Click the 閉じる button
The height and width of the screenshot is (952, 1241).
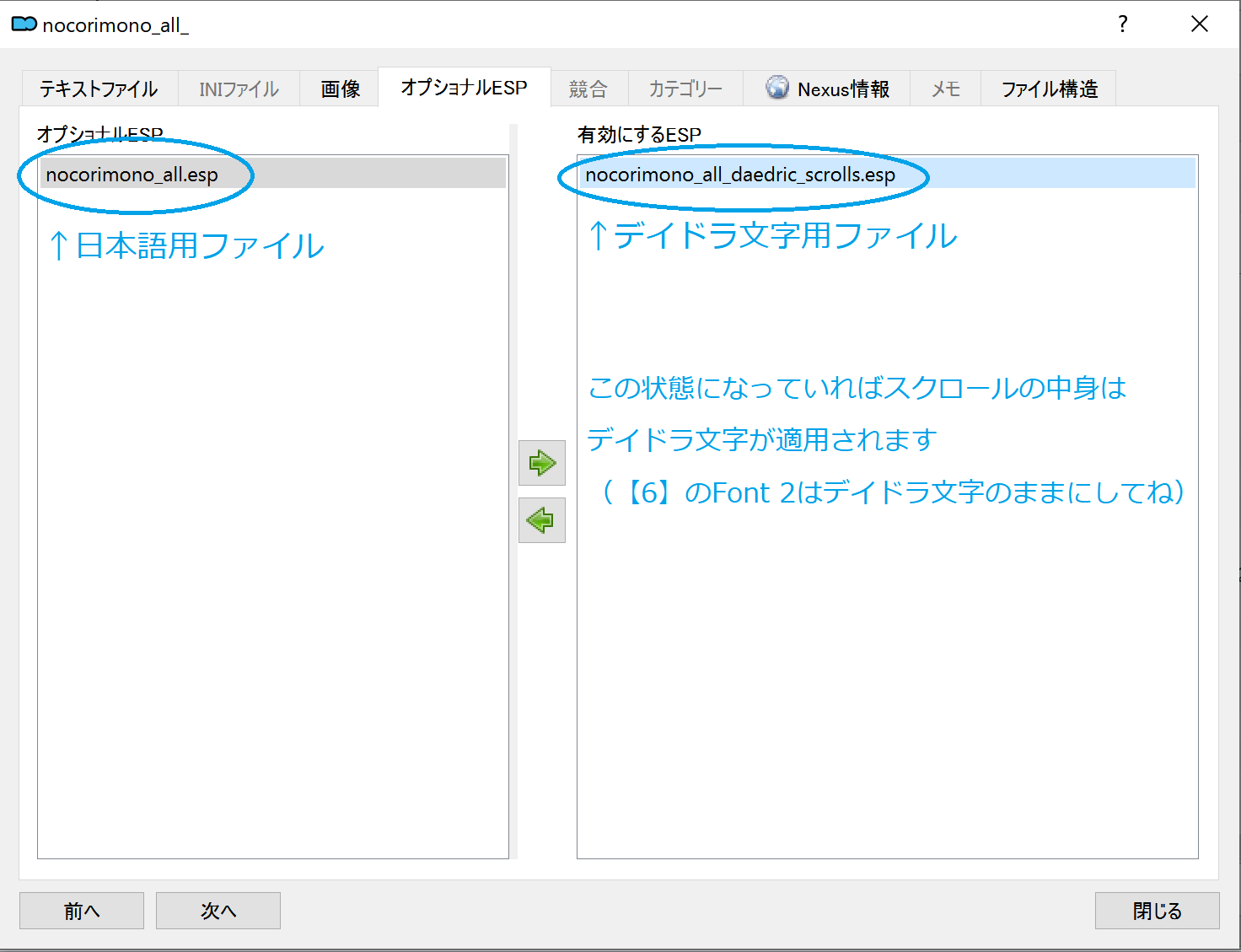pyautogui.click(x=1157, y=911)
